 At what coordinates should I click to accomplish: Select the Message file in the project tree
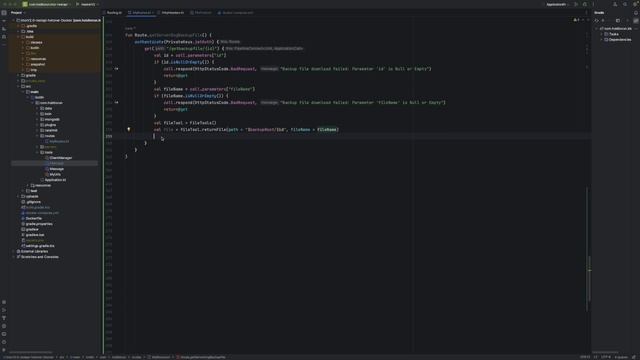(x=56, y=169)
